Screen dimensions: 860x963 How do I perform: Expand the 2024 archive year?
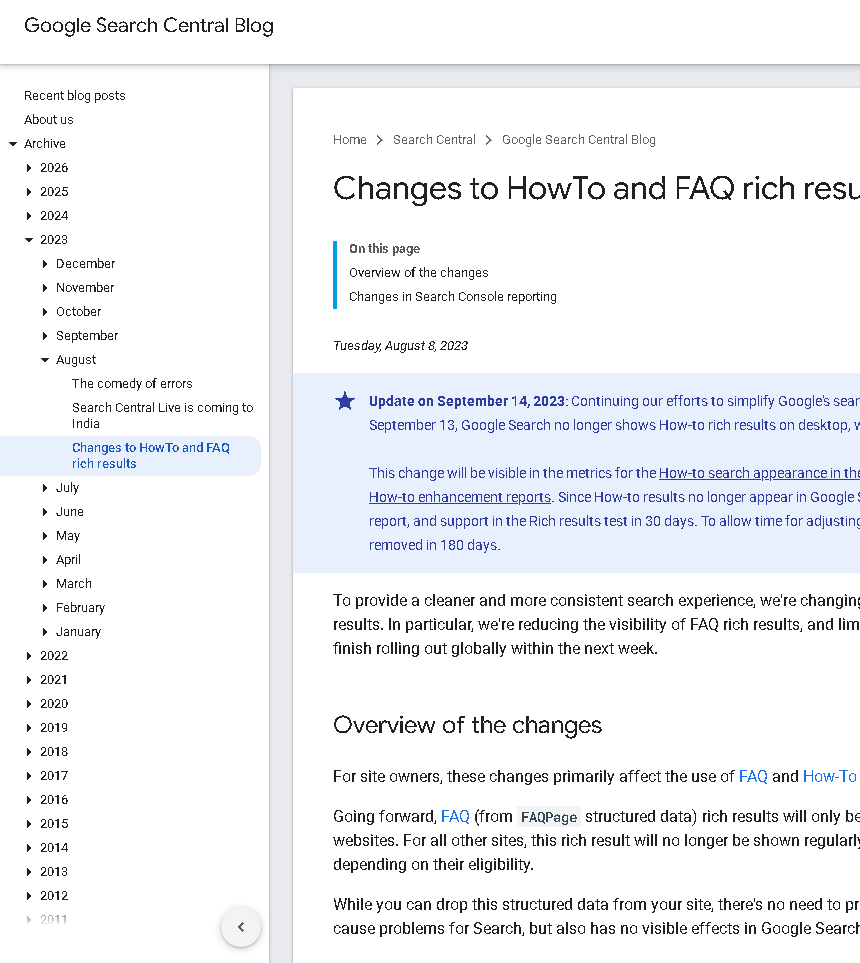pos(29,216)
